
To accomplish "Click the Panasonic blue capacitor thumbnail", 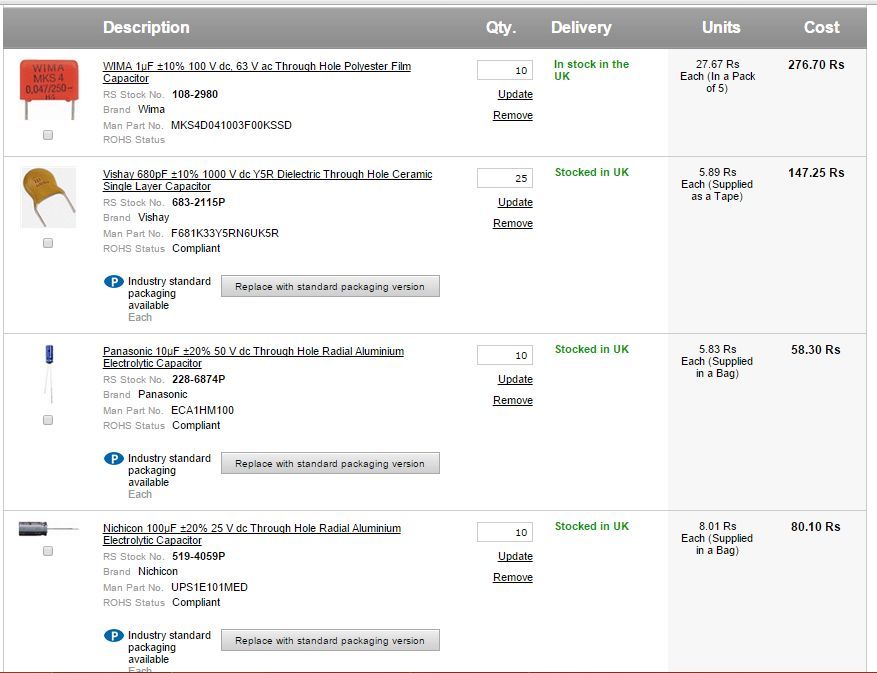I will click(x=49, y=374).
